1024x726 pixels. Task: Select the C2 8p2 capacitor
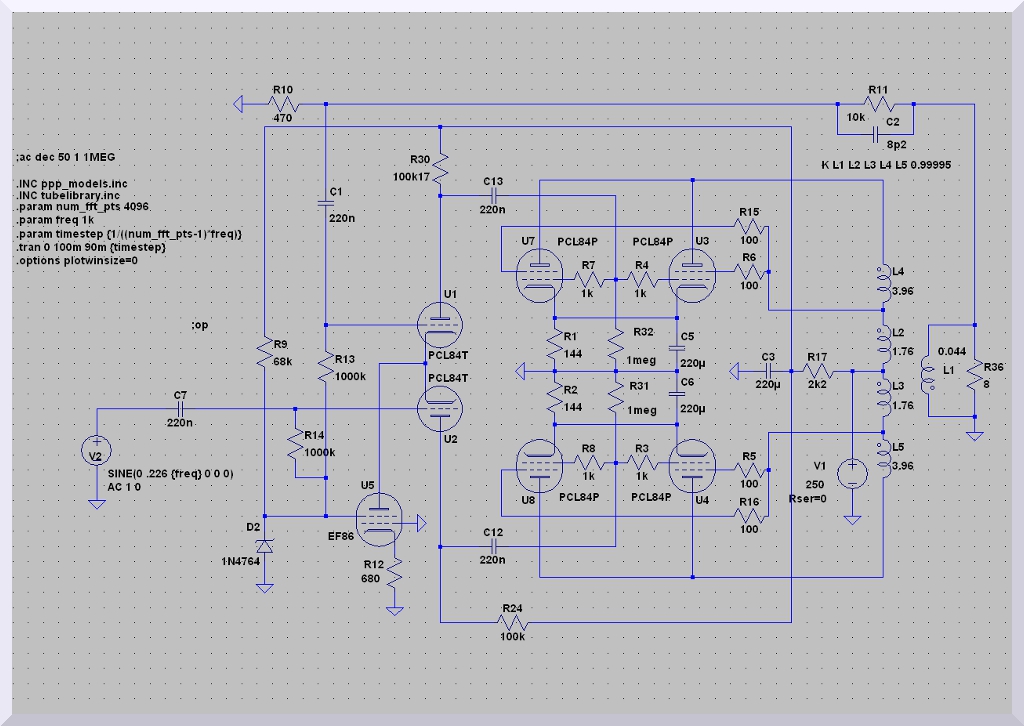pos(877,129)
